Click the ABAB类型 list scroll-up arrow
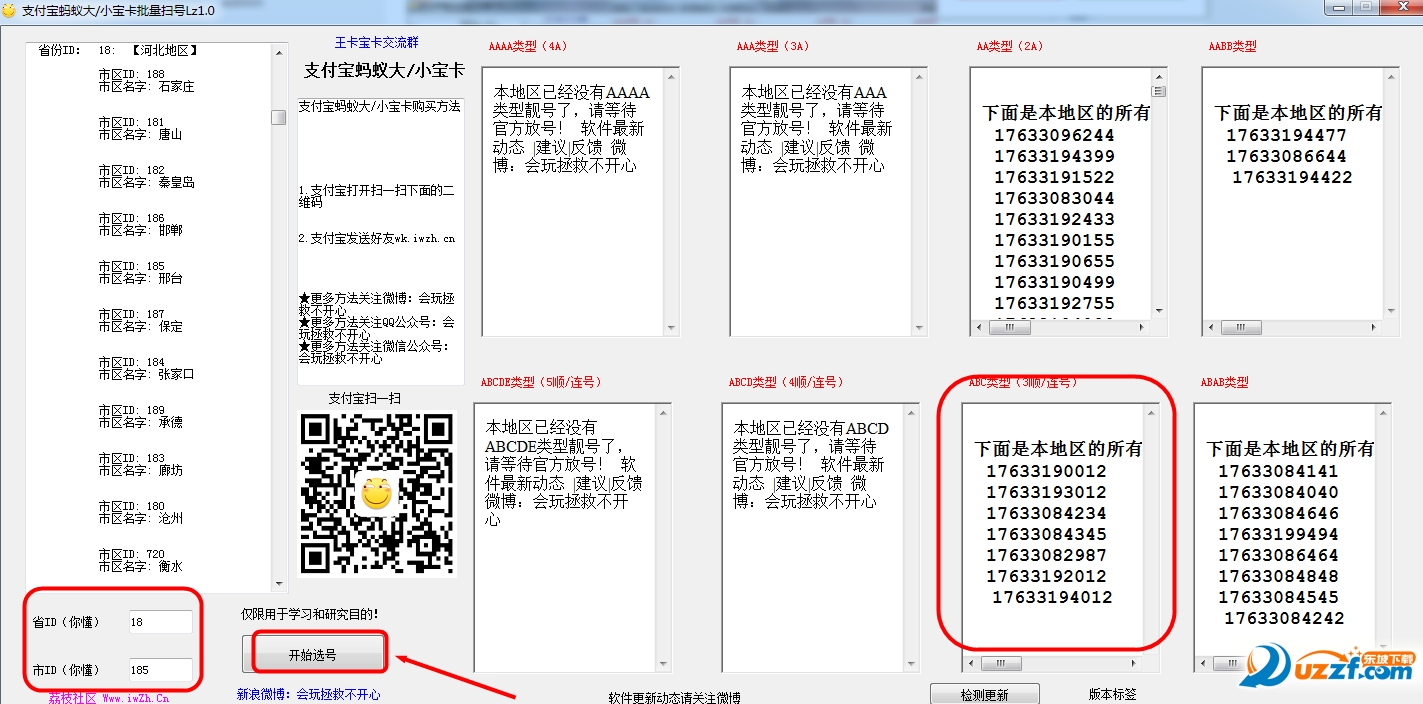Screen dimensions: 1423x704 tap(1383, 411)
